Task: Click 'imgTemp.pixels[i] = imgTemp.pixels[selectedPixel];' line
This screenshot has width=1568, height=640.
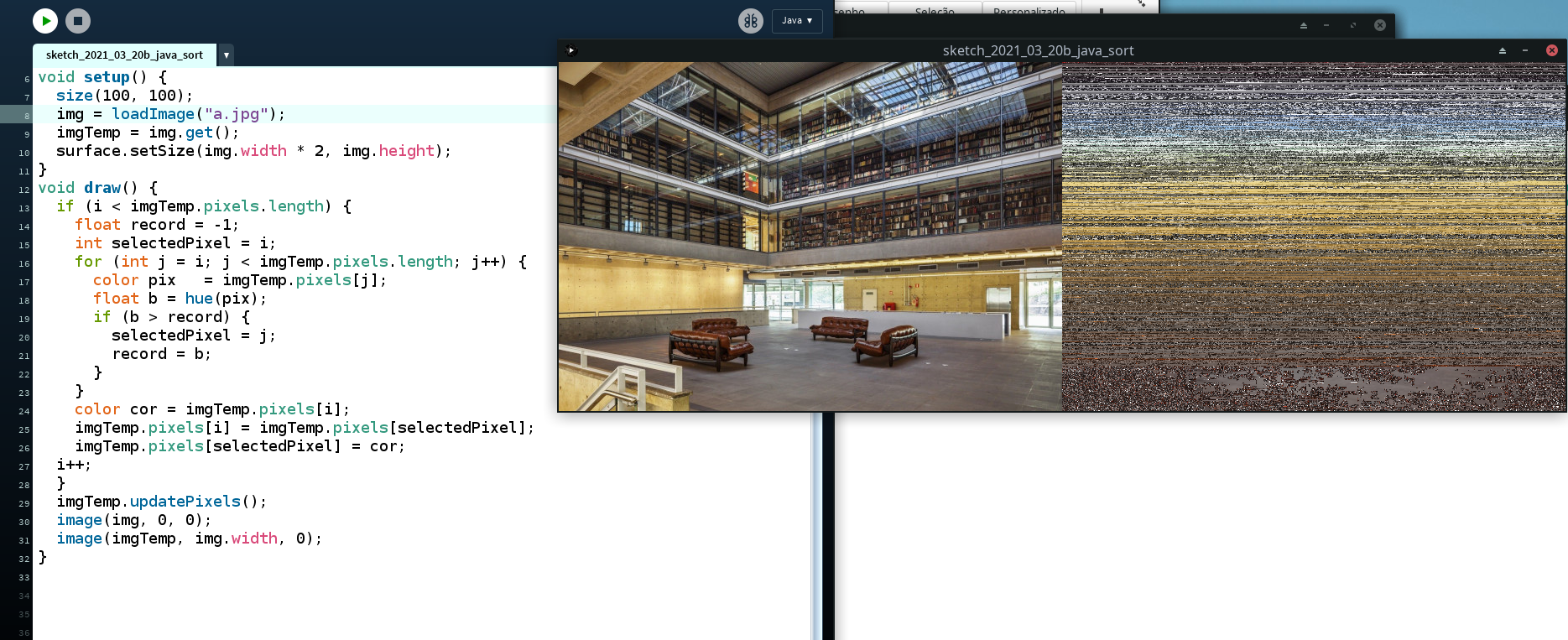Action: (x=305, y=428)
